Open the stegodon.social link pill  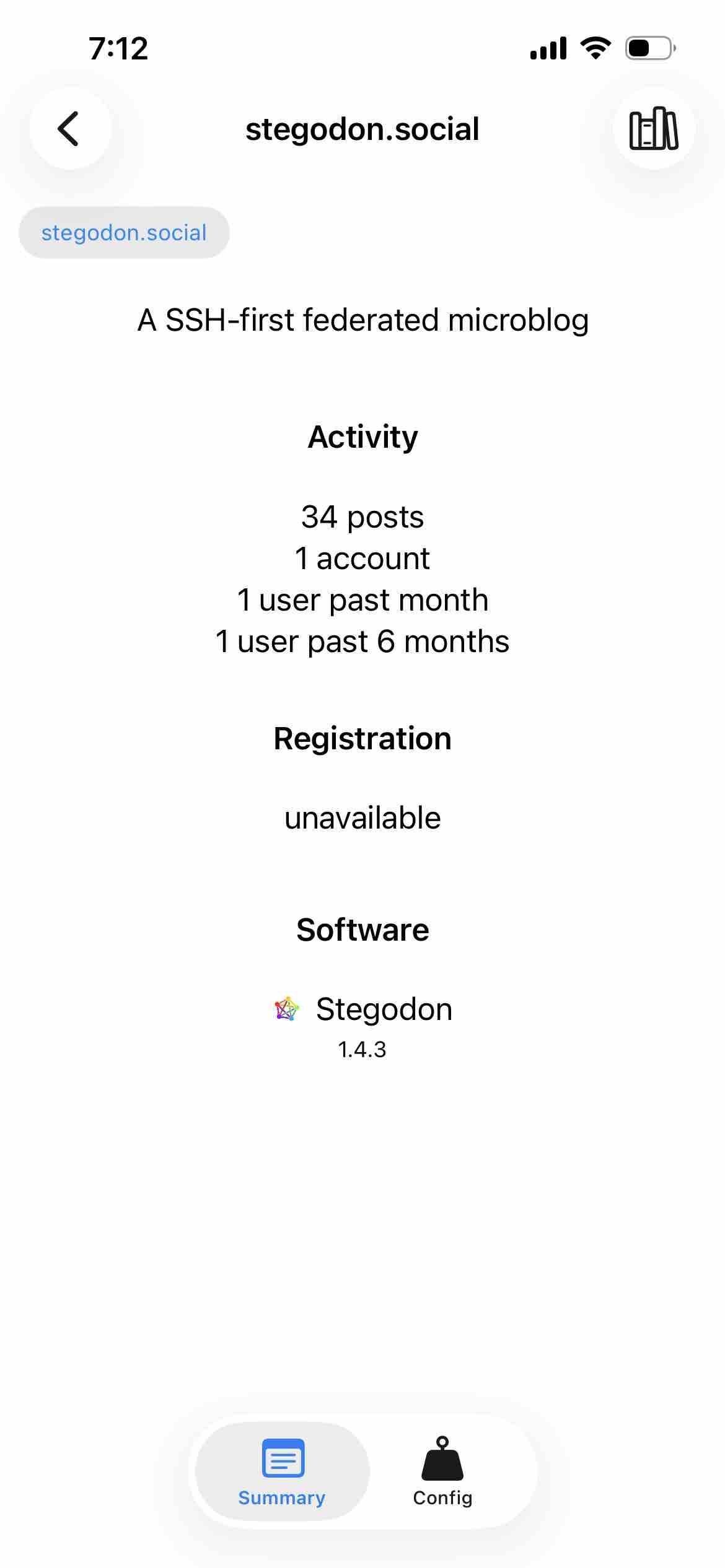[x=124, y=233]
